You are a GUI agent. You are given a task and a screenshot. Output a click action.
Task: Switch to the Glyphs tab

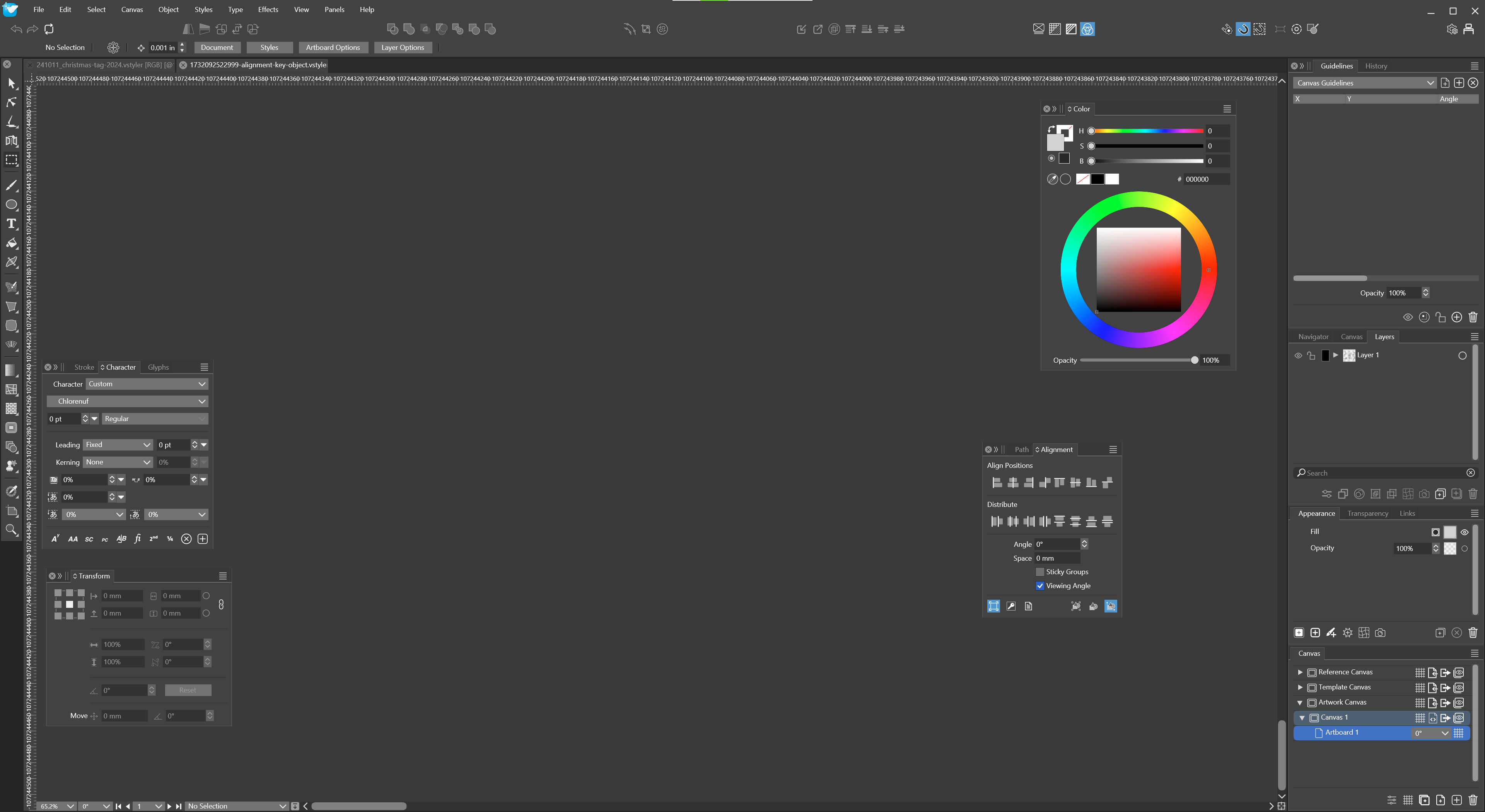click(x=158, y=367)
